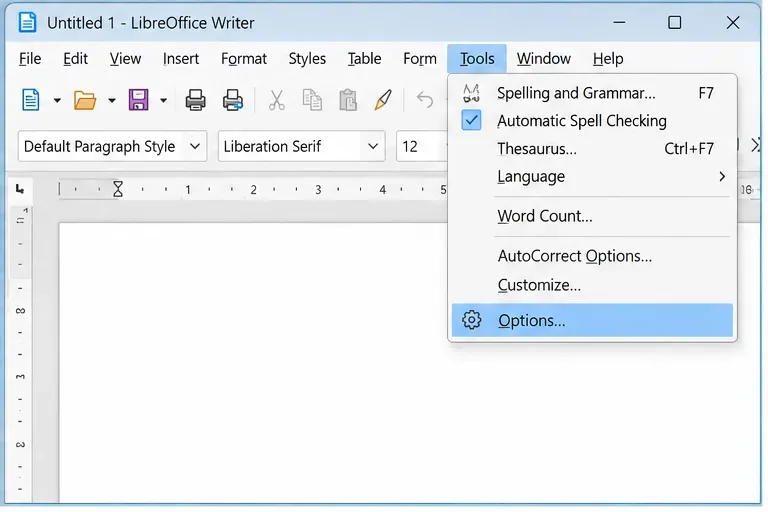The height and width of the screenshot is (512, 768).
Task: Open the Window menu
Action: 544,59
